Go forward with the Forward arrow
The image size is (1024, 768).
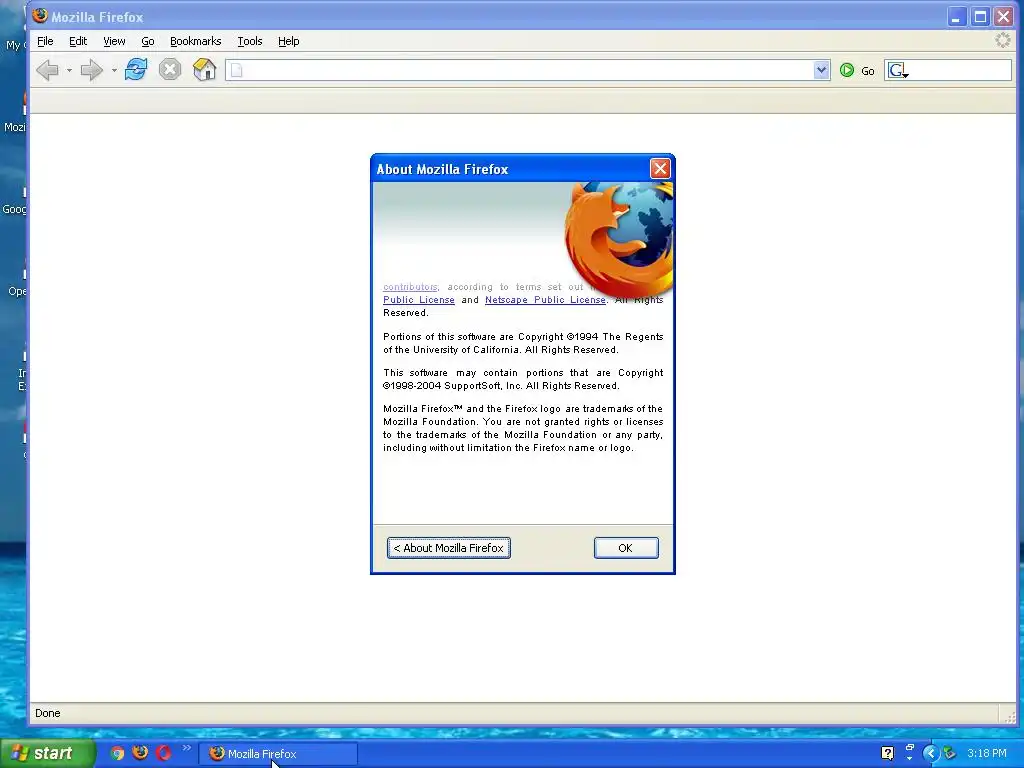(91, 70)
